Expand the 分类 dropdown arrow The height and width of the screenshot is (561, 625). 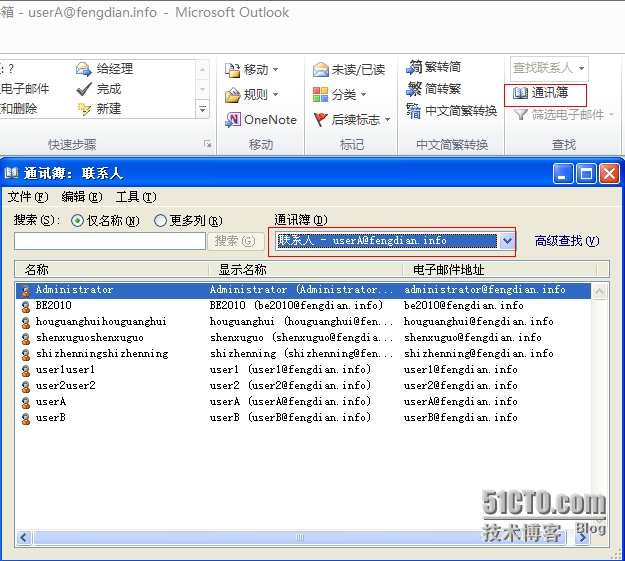364,95
